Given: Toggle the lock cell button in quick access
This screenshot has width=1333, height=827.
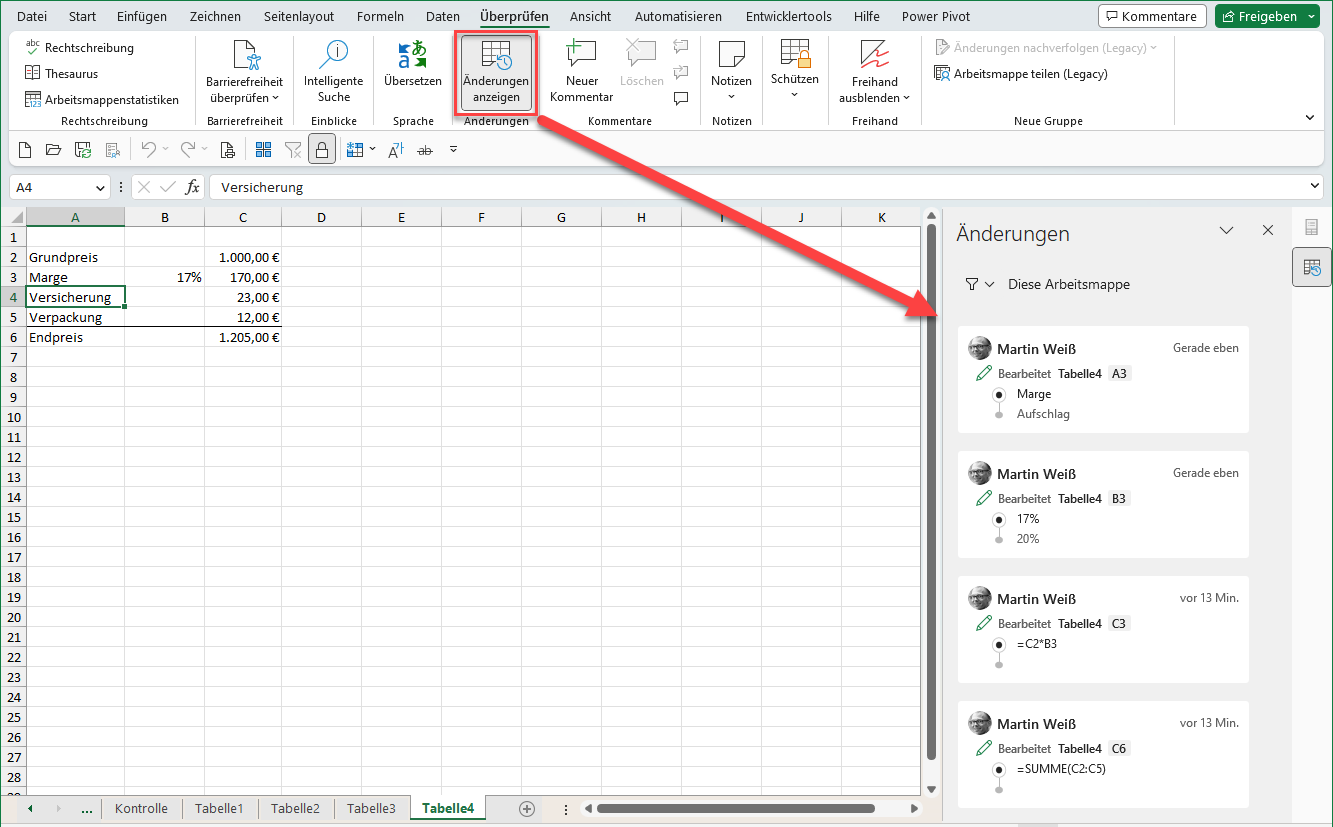Looking at the screenshot, I should click(x=321, y=150).
